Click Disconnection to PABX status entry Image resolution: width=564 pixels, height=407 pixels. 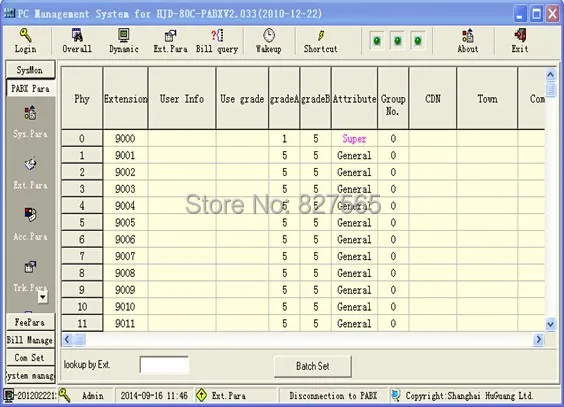(x=333, y=395)
